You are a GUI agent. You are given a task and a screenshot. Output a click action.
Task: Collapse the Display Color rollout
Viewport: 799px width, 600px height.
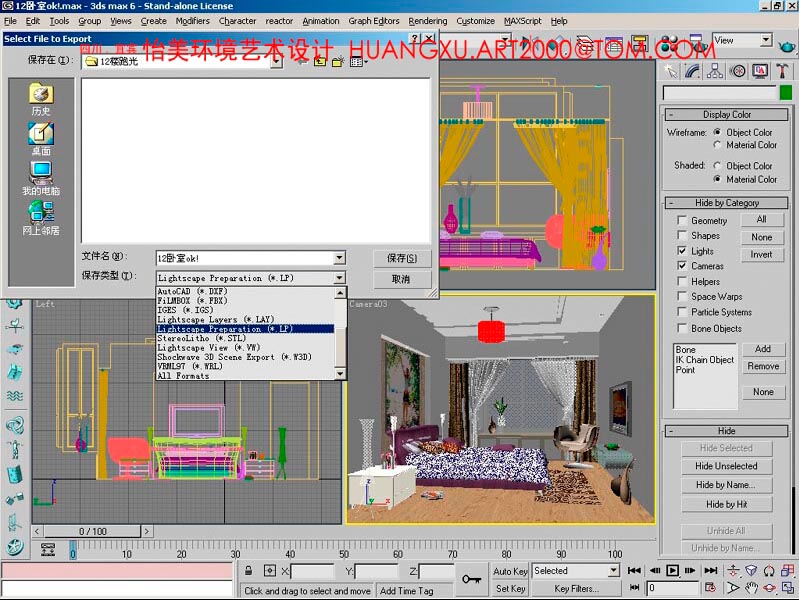[x=726, y=115]
